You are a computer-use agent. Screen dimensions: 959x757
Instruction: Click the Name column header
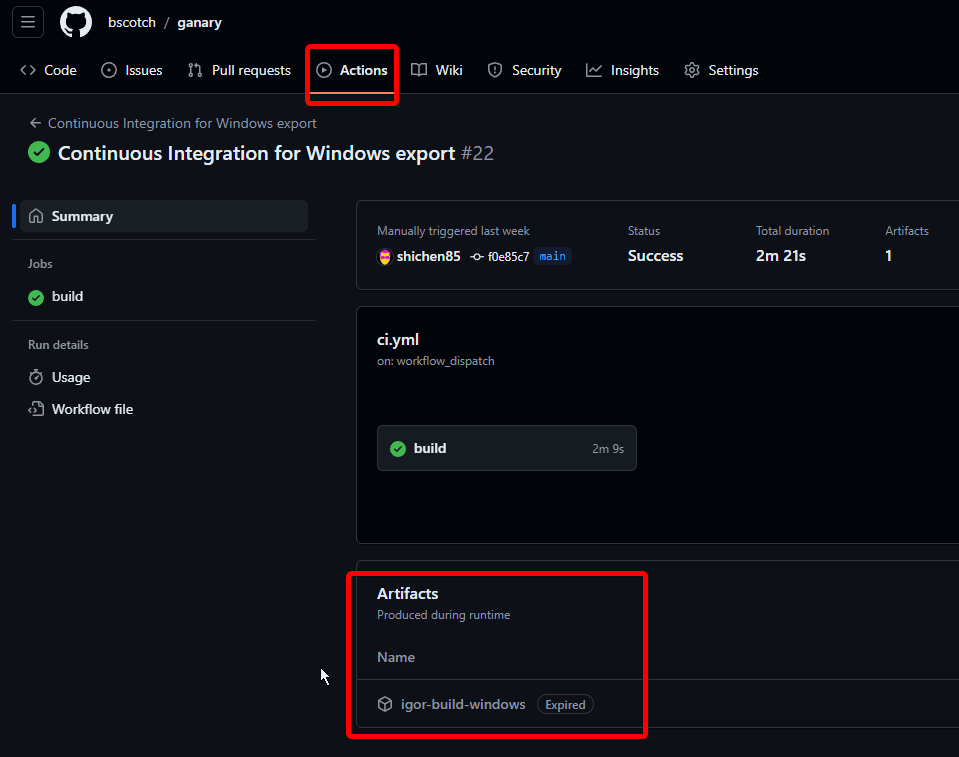[396, 657]
